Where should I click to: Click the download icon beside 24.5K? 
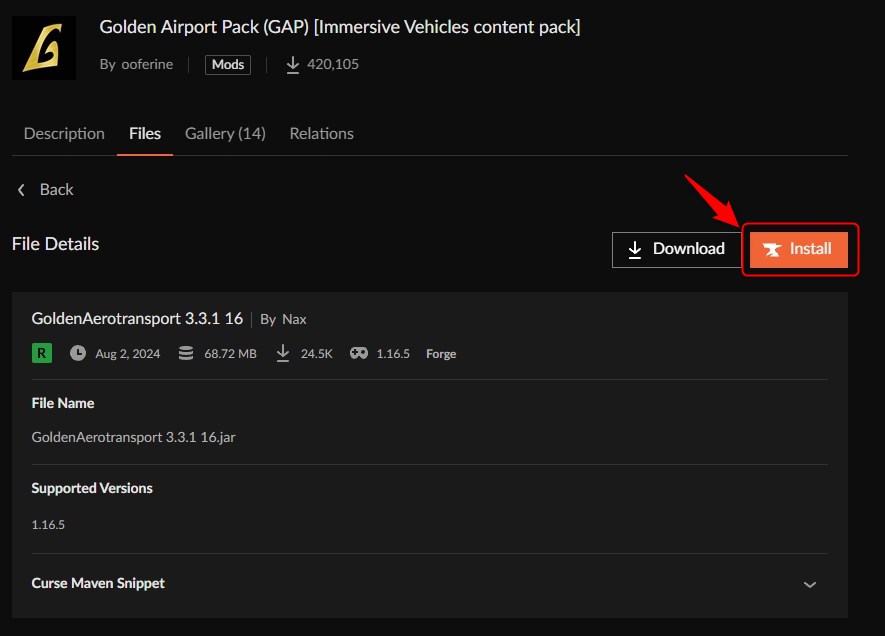coord(283,353)
